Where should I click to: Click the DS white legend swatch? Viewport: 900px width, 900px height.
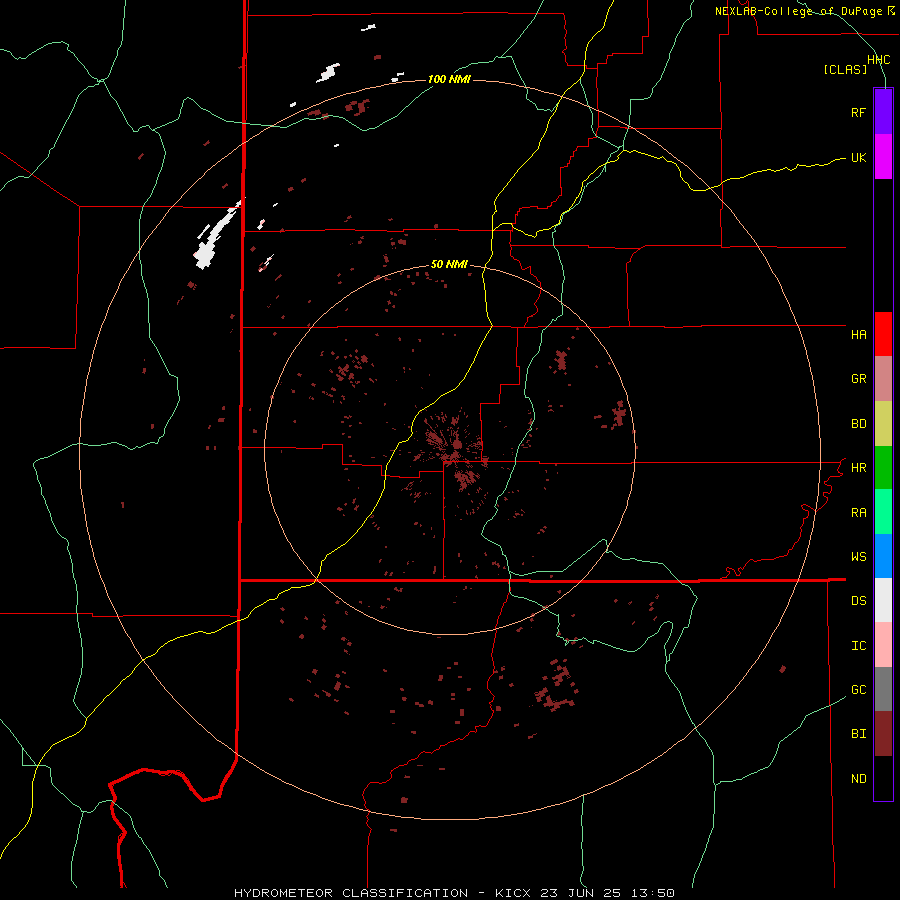tap(883, 600)
